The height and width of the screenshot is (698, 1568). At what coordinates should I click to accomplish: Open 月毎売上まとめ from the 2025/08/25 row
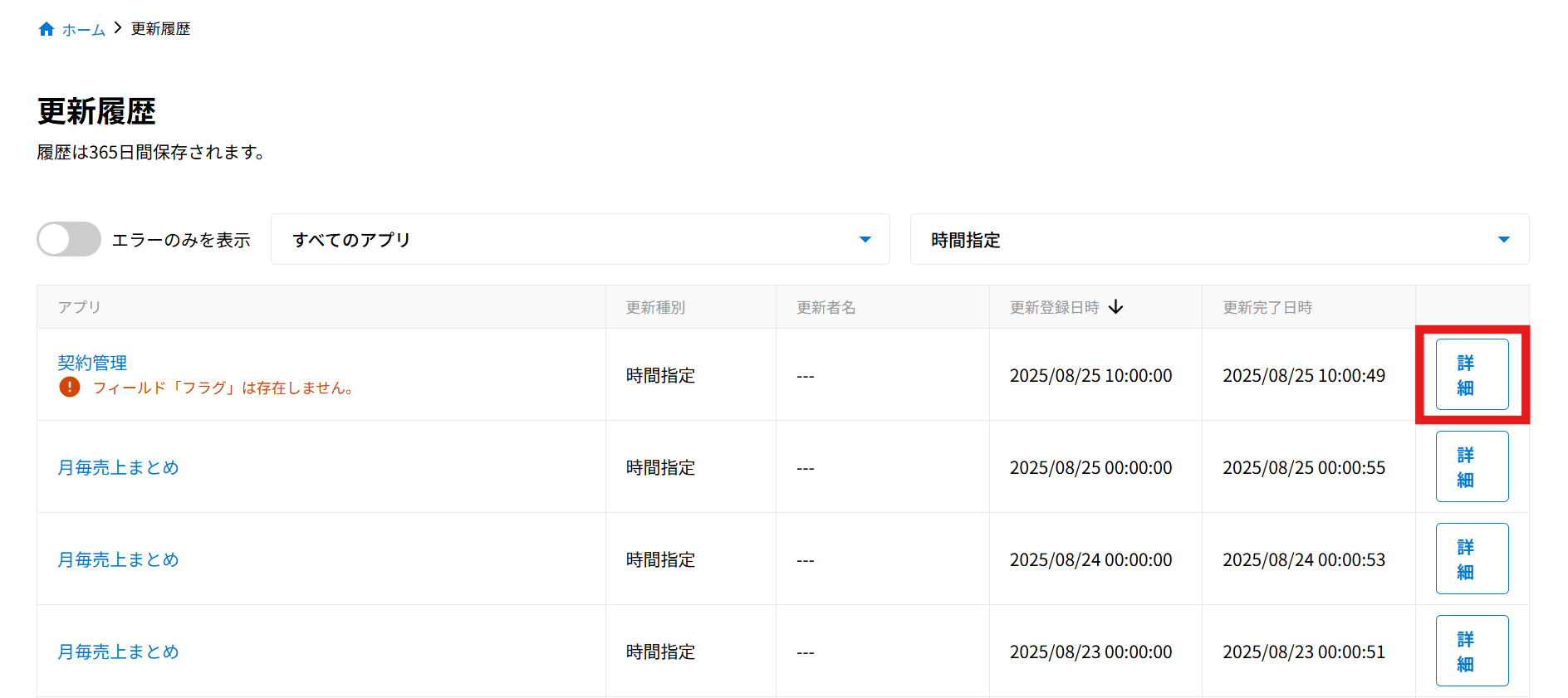(118, 467)
